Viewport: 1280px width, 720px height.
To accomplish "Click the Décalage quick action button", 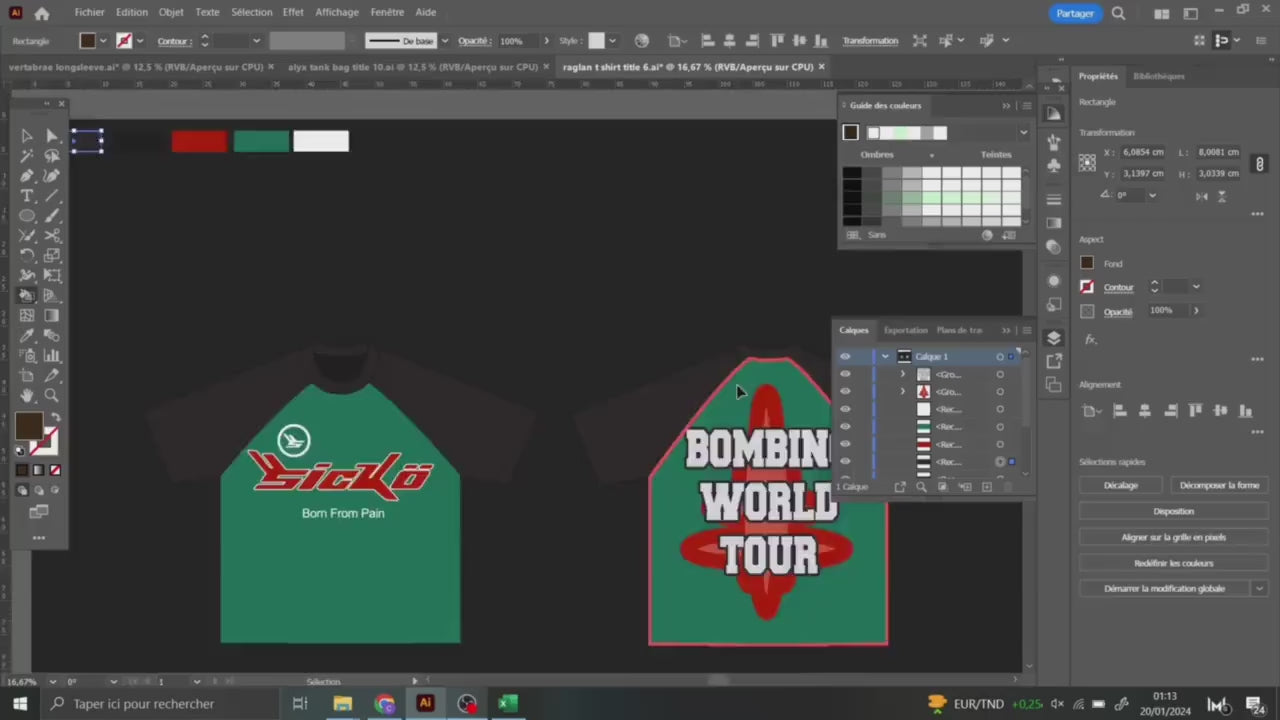I will click(x=1121, y=485).
